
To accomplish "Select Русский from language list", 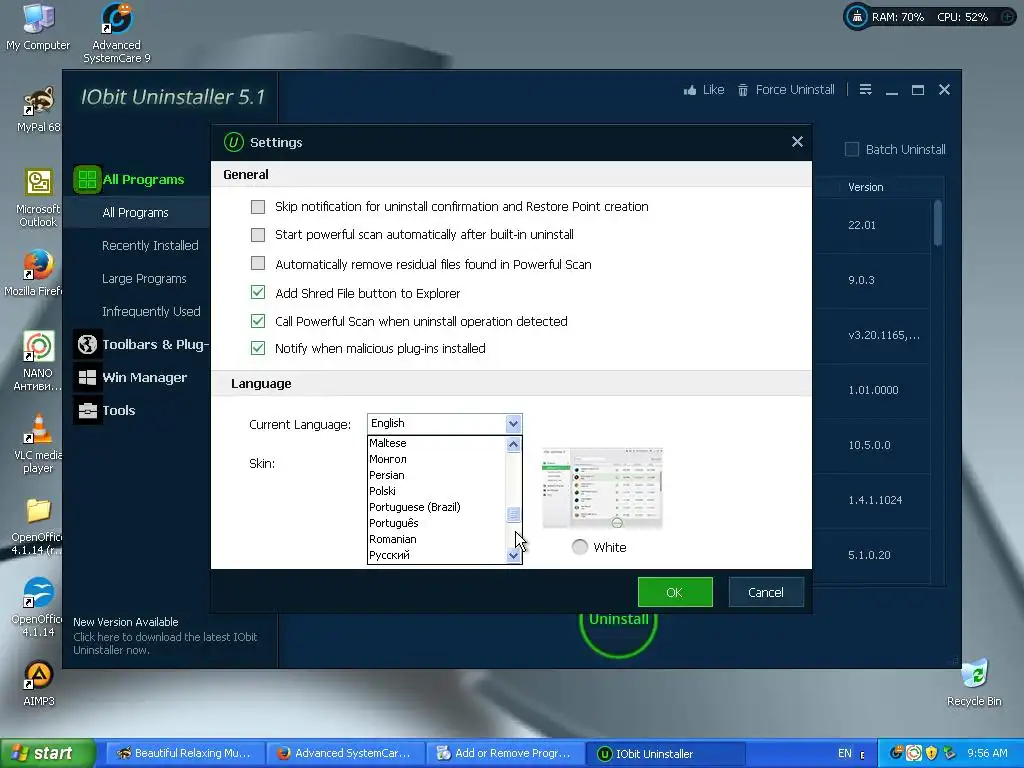I will pos(436,555).
